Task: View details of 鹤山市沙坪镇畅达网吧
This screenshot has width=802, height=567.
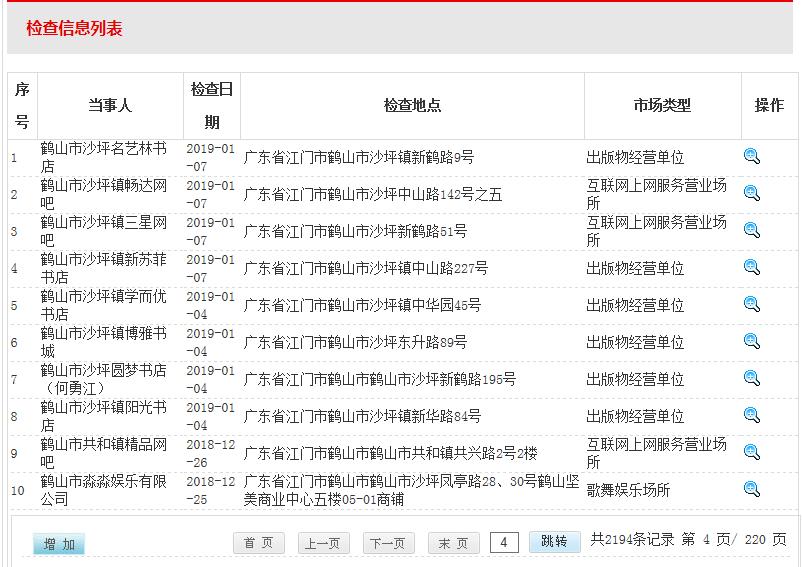Action: pos(752,193)
